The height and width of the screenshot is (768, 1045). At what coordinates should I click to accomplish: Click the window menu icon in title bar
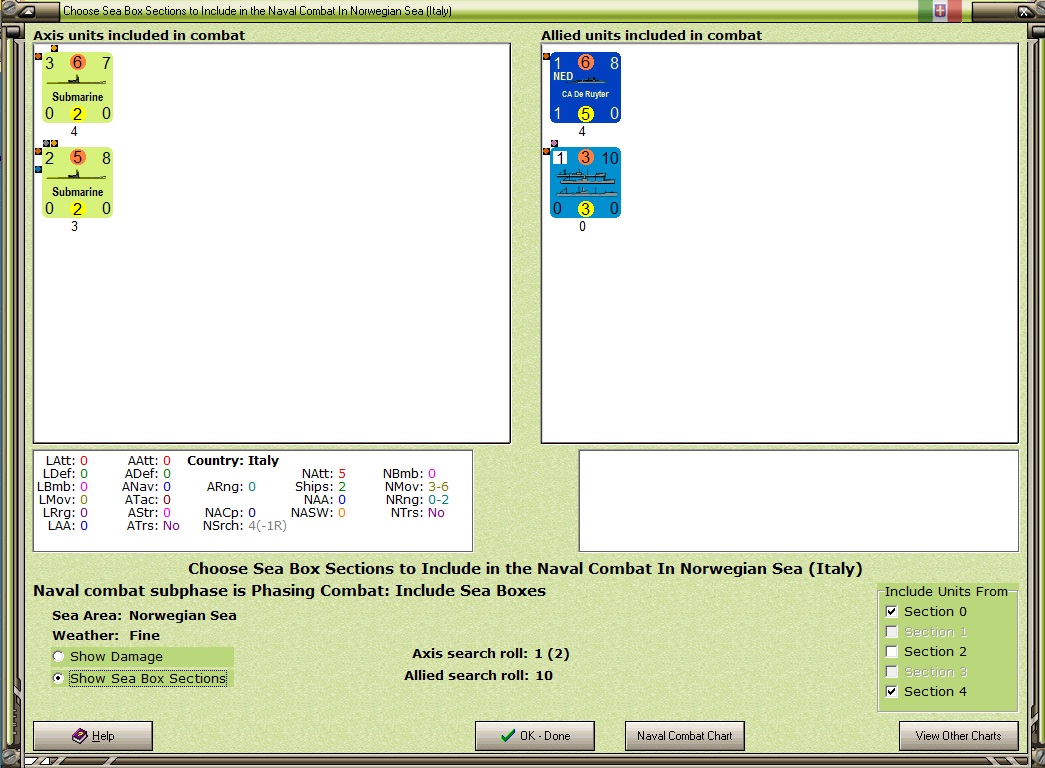click(27, 11)
